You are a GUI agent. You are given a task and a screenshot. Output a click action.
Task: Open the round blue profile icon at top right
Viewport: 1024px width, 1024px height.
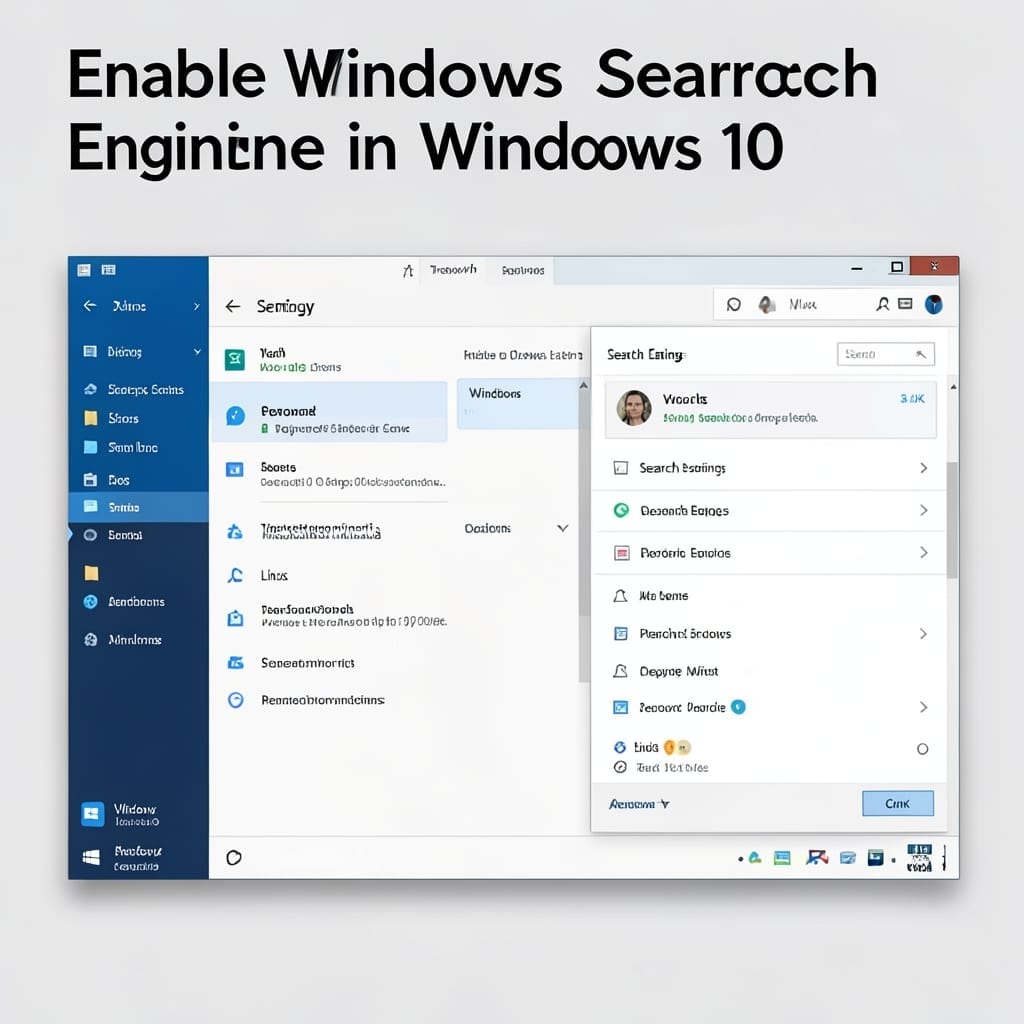coord(934,304)
